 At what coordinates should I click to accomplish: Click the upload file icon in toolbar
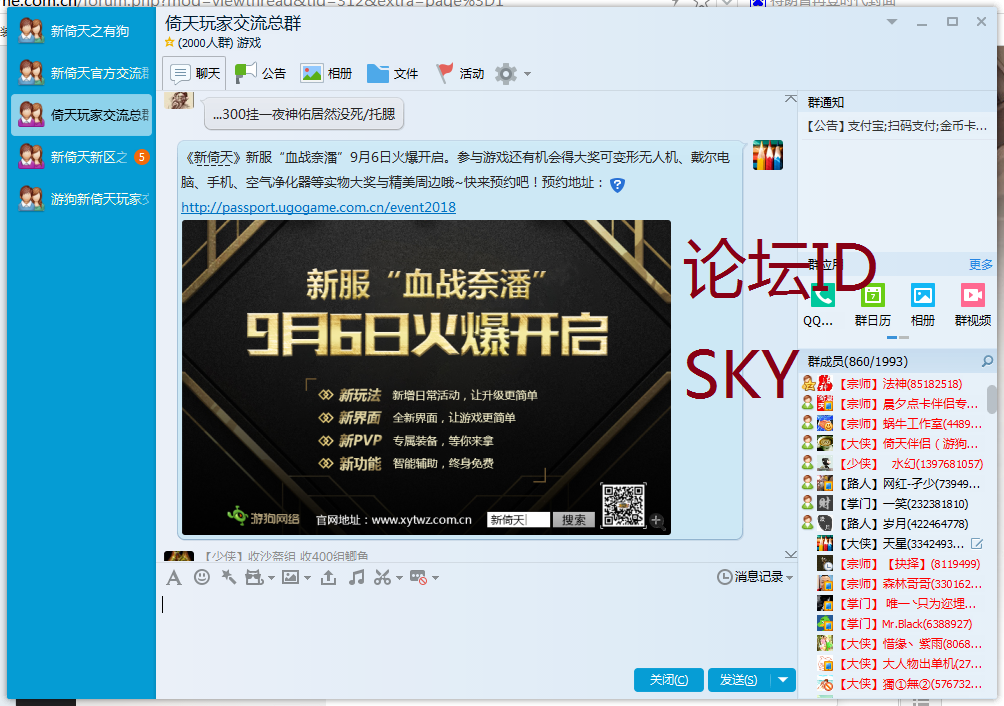(x=328, y=577)
